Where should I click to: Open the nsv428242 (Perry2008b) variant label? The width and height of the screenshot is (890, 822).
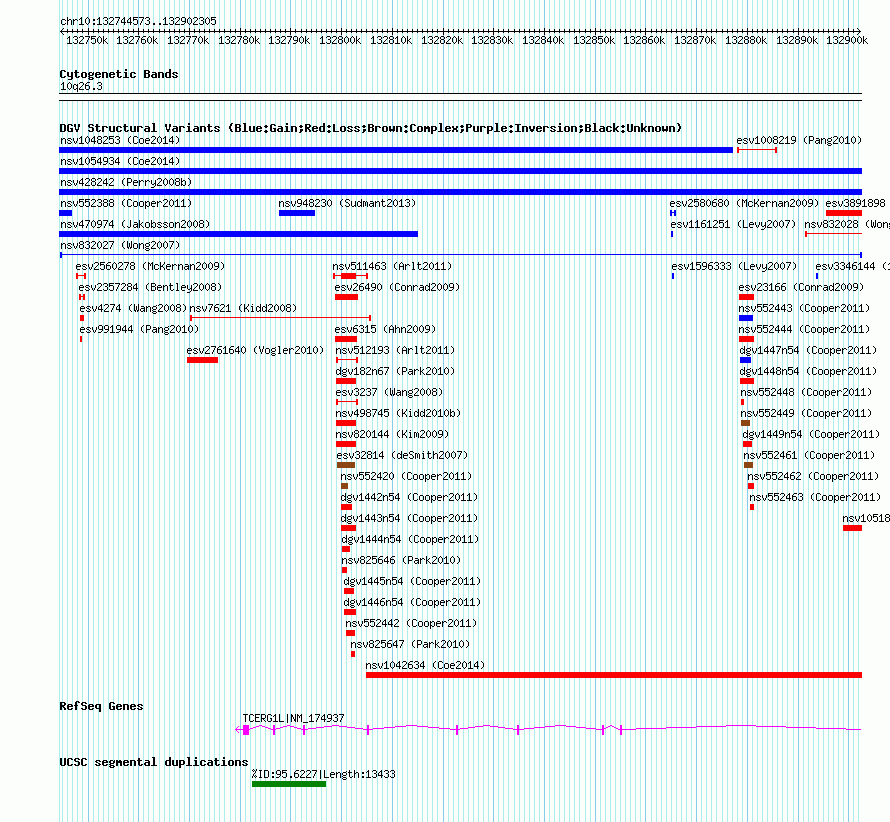coord(126,182)
